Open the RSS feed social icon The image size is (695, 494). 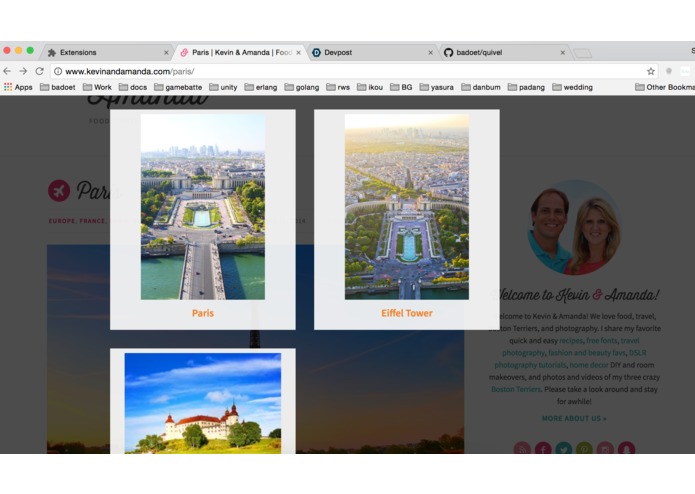(522, 448)
